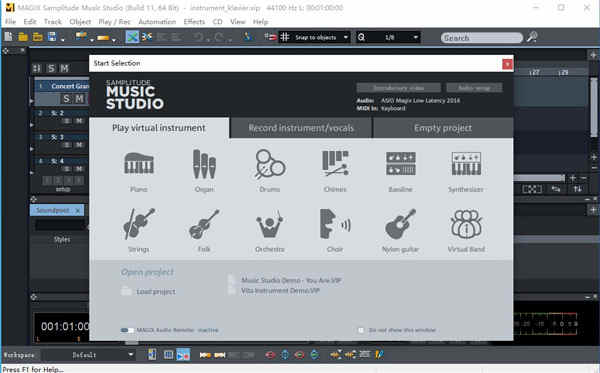Mute track S: 2
The width and height of the screenshot is (600, 373).
pyautogui.click(x=79, y=121)
